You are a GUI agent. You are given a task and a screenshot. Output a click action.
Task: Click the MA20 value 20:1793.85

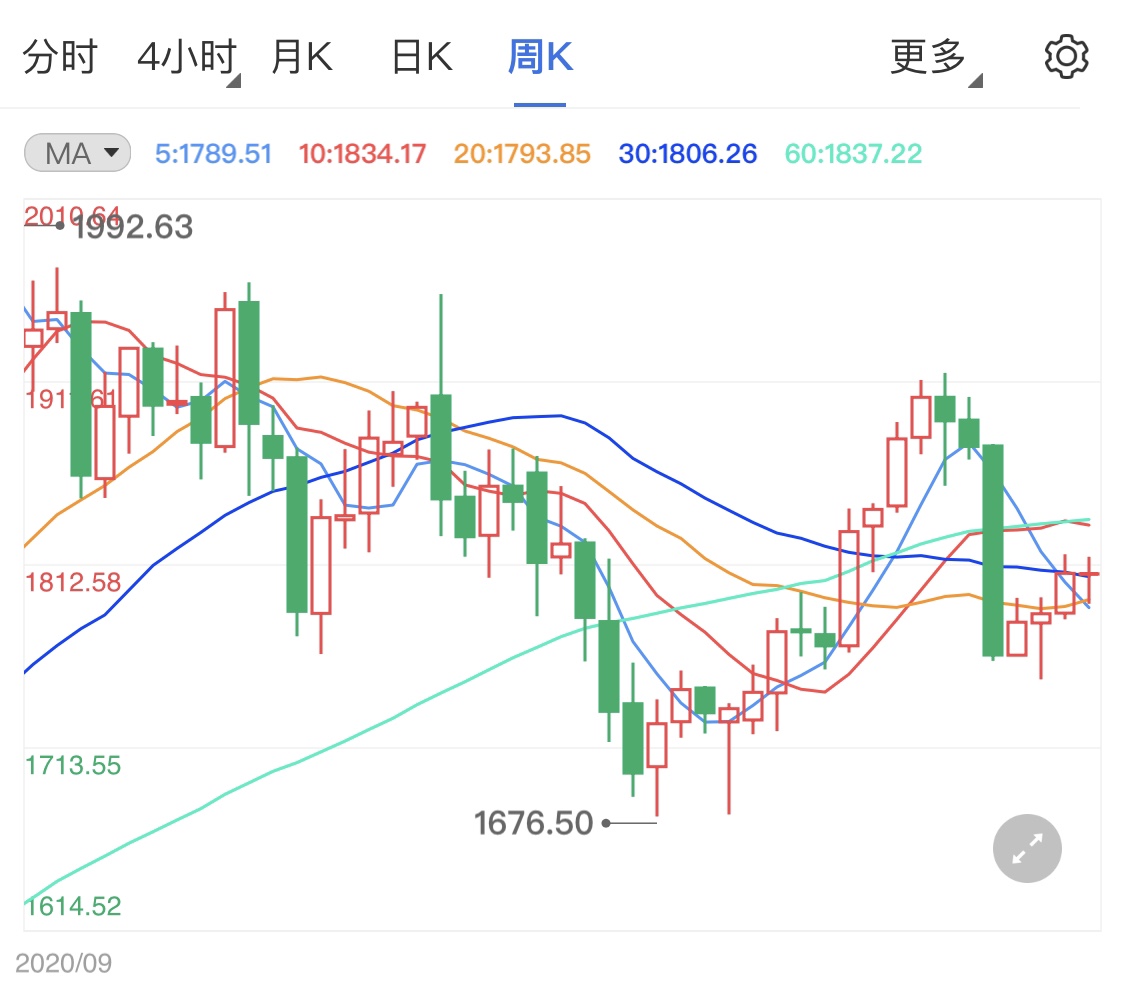[x=522, y=154]
